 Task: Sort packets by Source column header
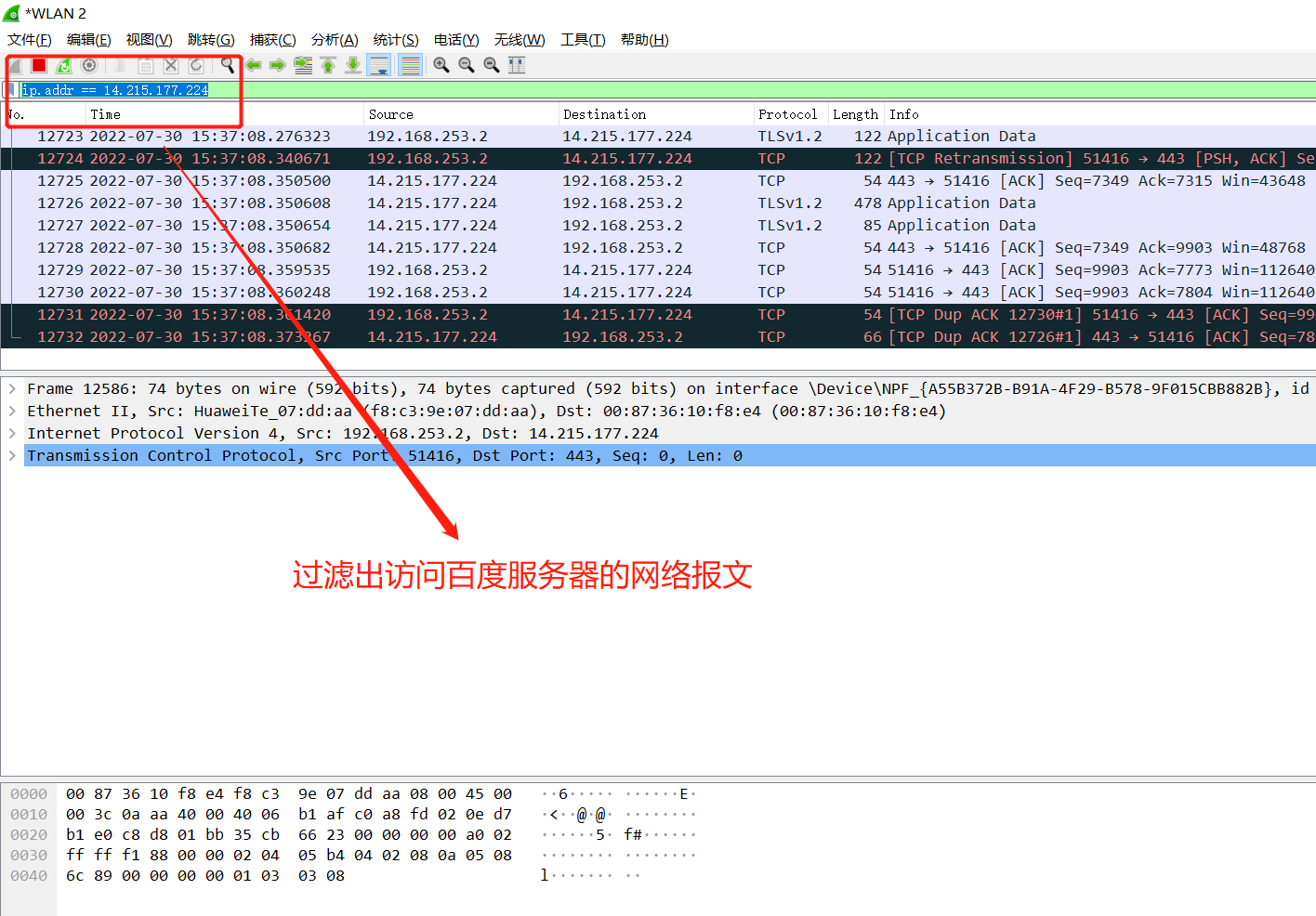[462, 114]
